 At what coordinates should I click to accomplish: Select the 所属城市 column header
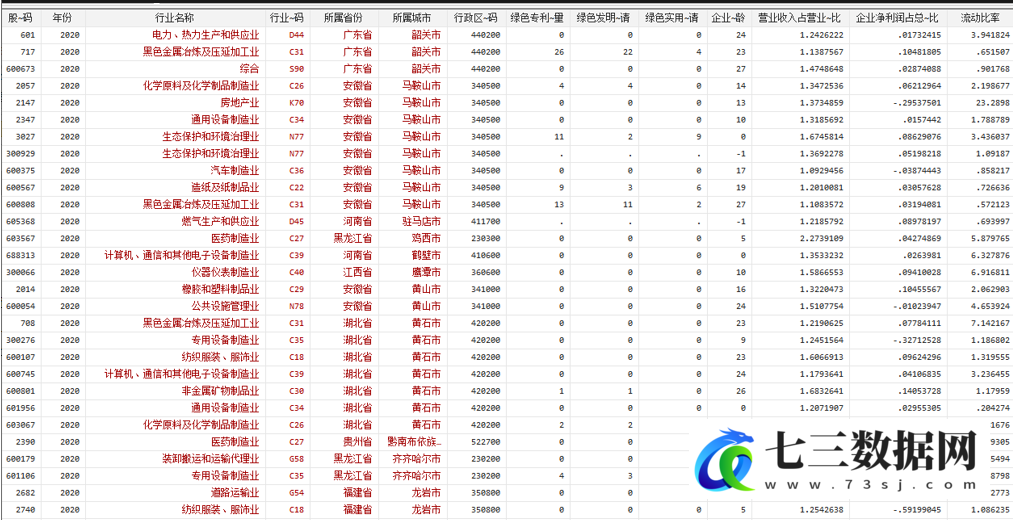[x=412, y=17]
